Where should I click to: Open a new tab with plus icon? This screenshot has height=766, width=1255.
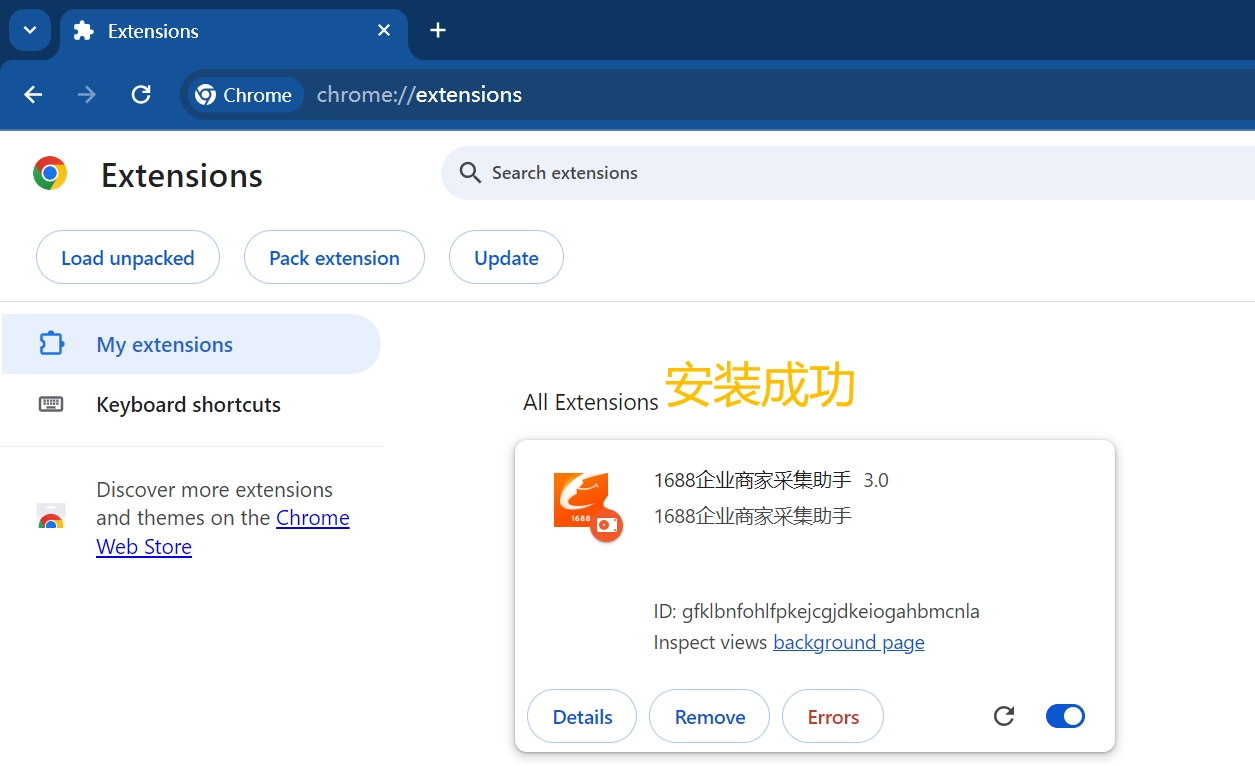pyautogui.click(x=437, y=30)
